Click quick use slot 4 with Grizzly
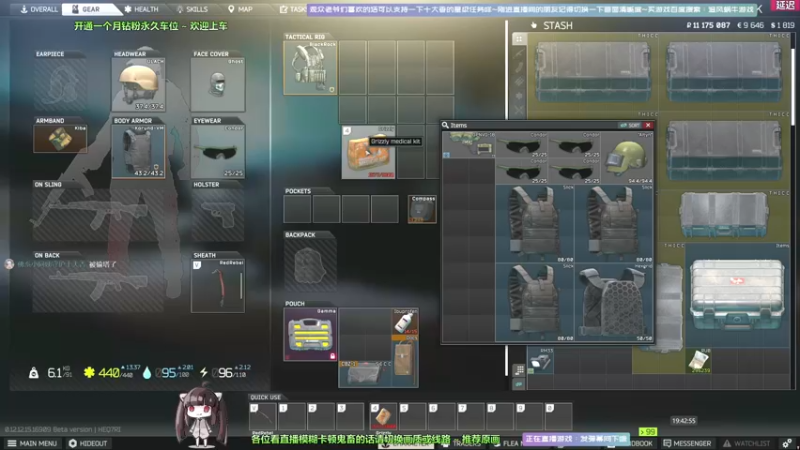The width and height of the screenshot is (800, 450). click(x=383, y=417)
